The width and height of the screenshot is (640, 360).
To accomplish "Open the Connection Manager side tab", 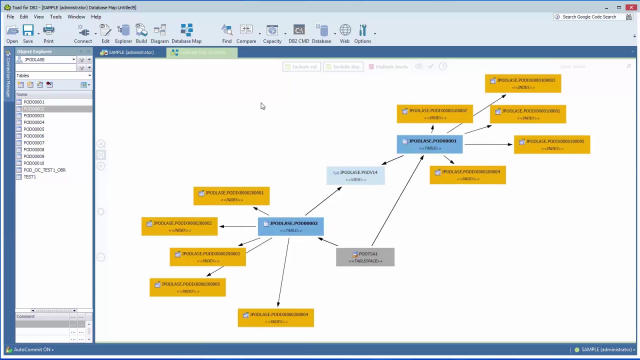I will 8,74.
